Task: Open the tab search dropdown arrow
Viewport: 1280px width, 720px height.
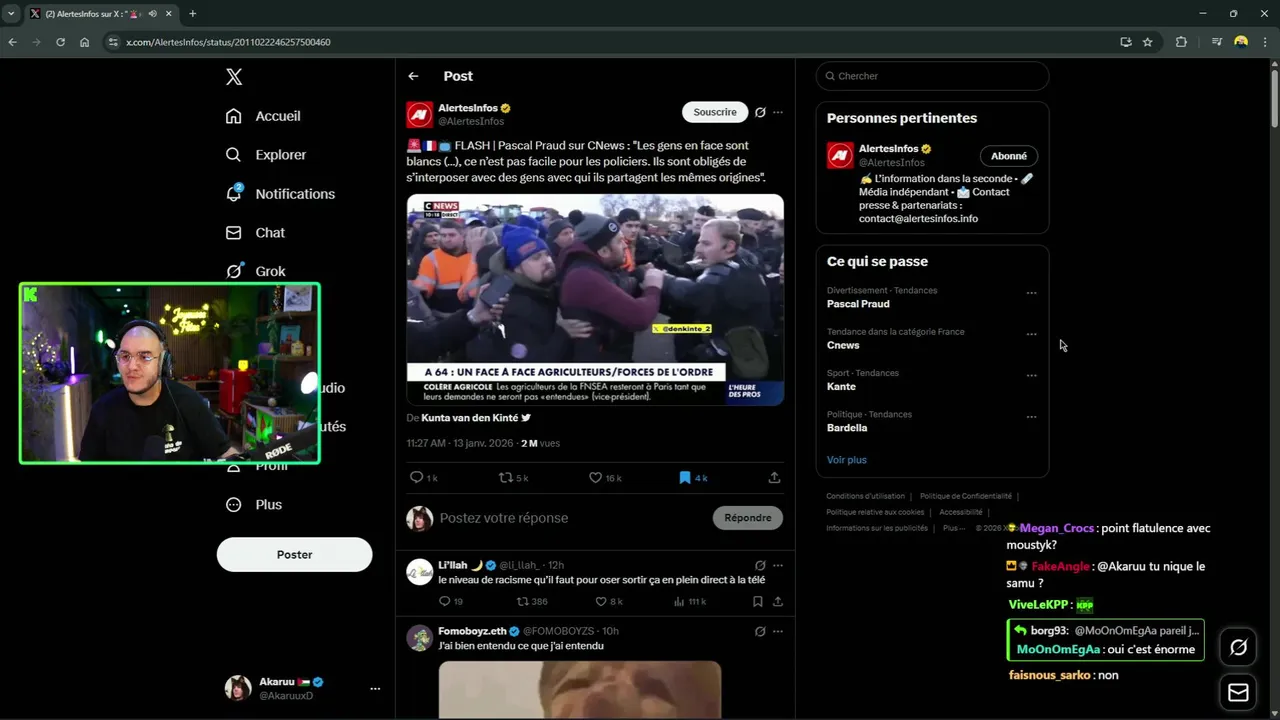Action: (10, 14)
